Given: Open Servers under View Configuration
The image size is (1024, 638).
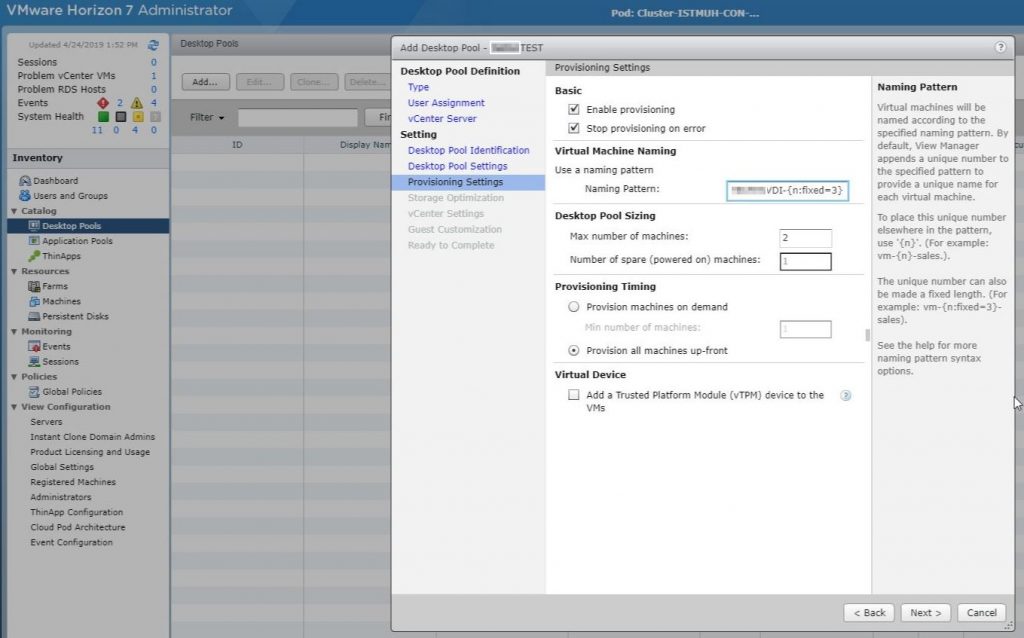Looking at the screenshot, I should pyautogui.click(x=46, y=422).
